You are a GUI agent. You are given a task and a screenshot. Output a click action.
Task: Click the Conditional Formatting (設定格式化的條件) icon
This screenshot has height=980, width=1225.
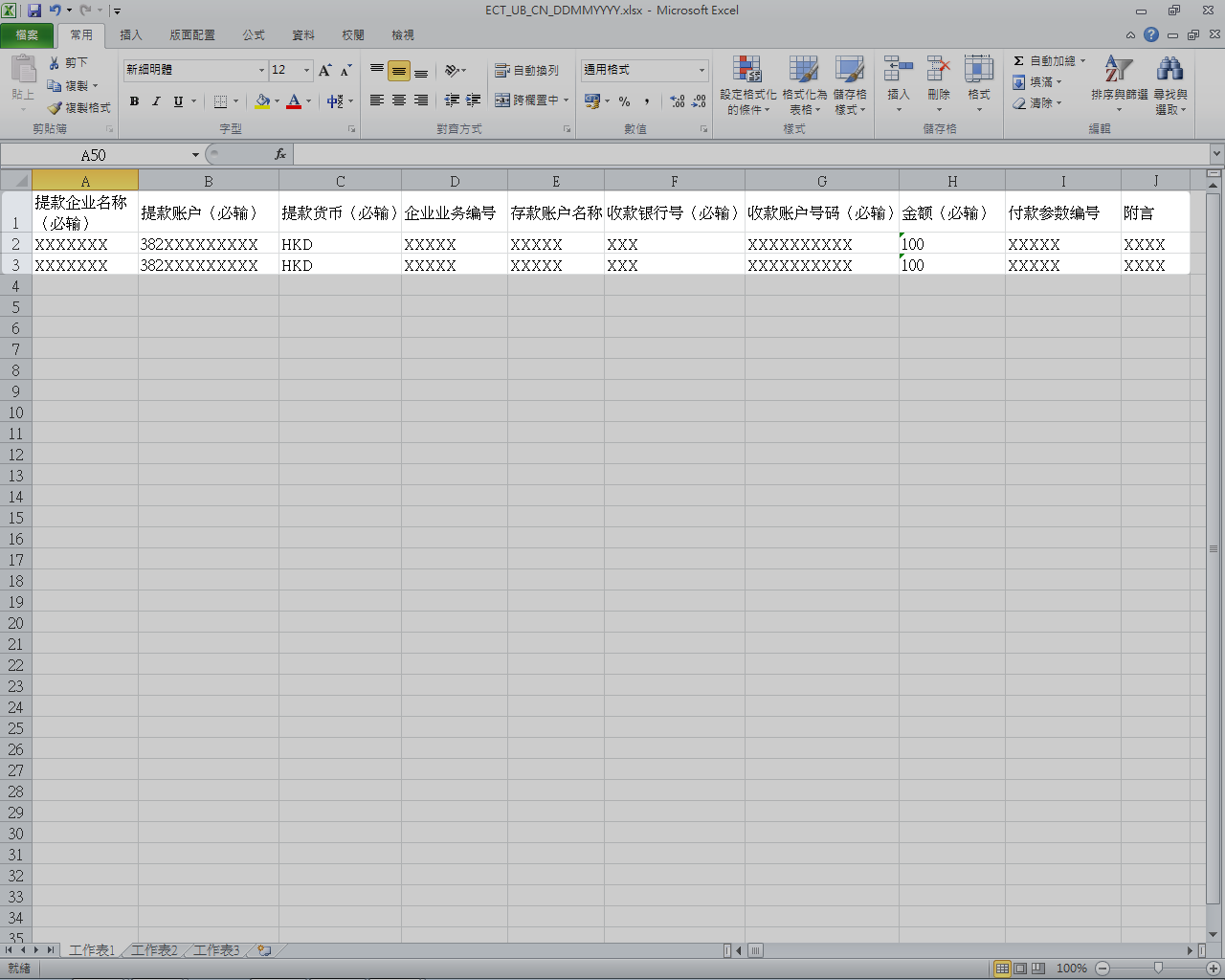747,70
